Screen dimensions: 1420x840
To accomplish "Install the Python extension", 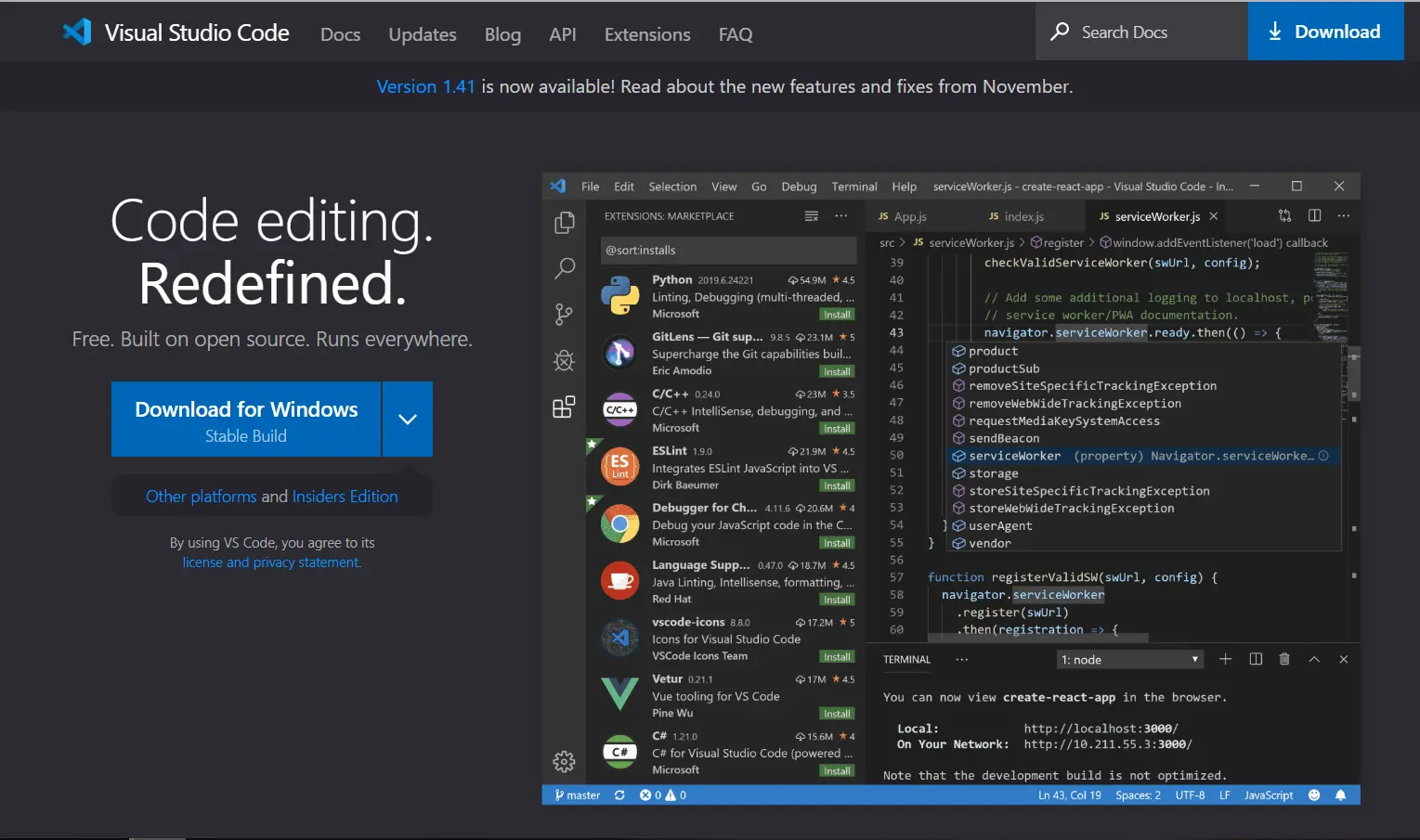I will pyautogui.click(x=837, y=315).
